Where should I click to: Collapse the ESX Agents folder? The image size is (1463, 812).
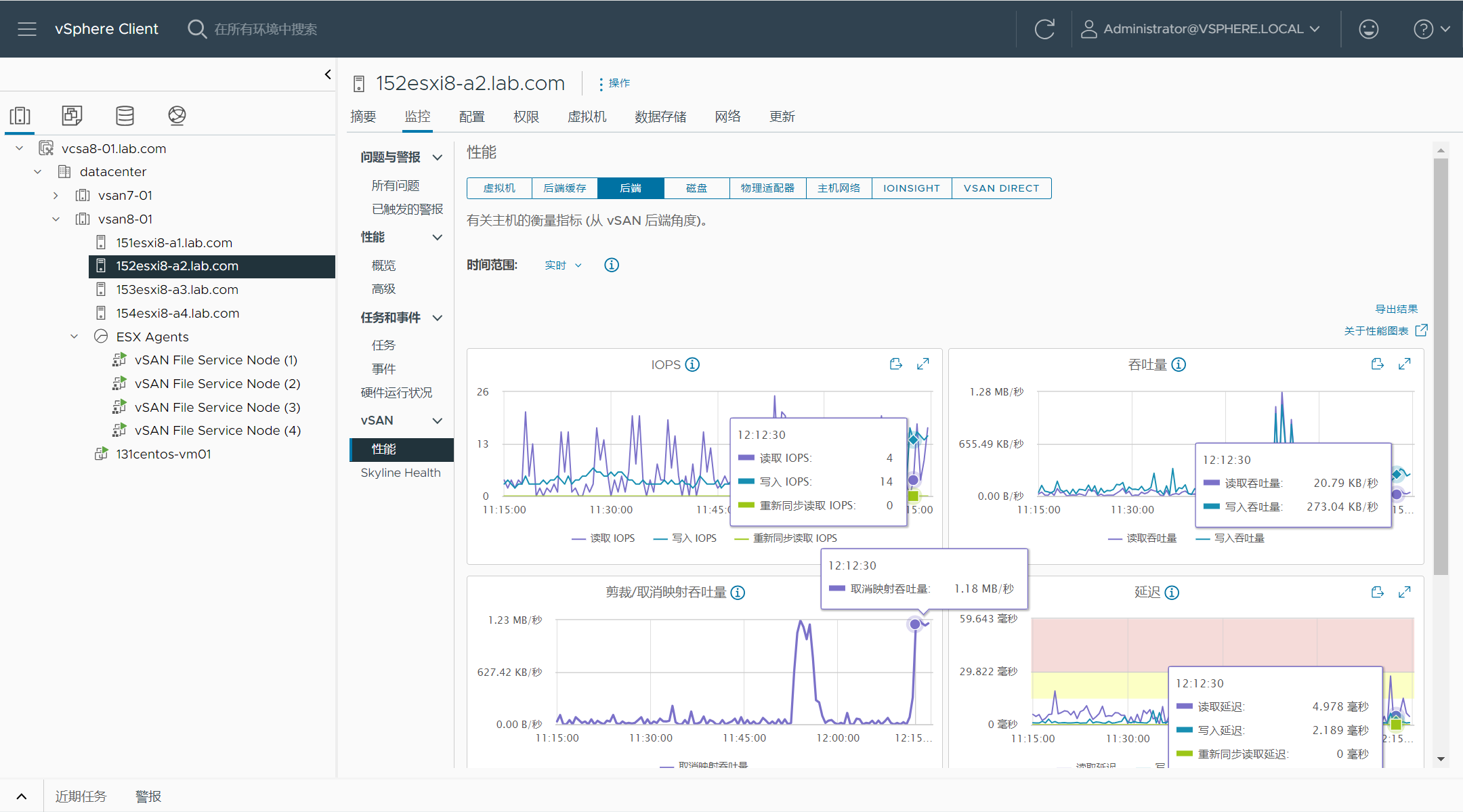(75, 337)
